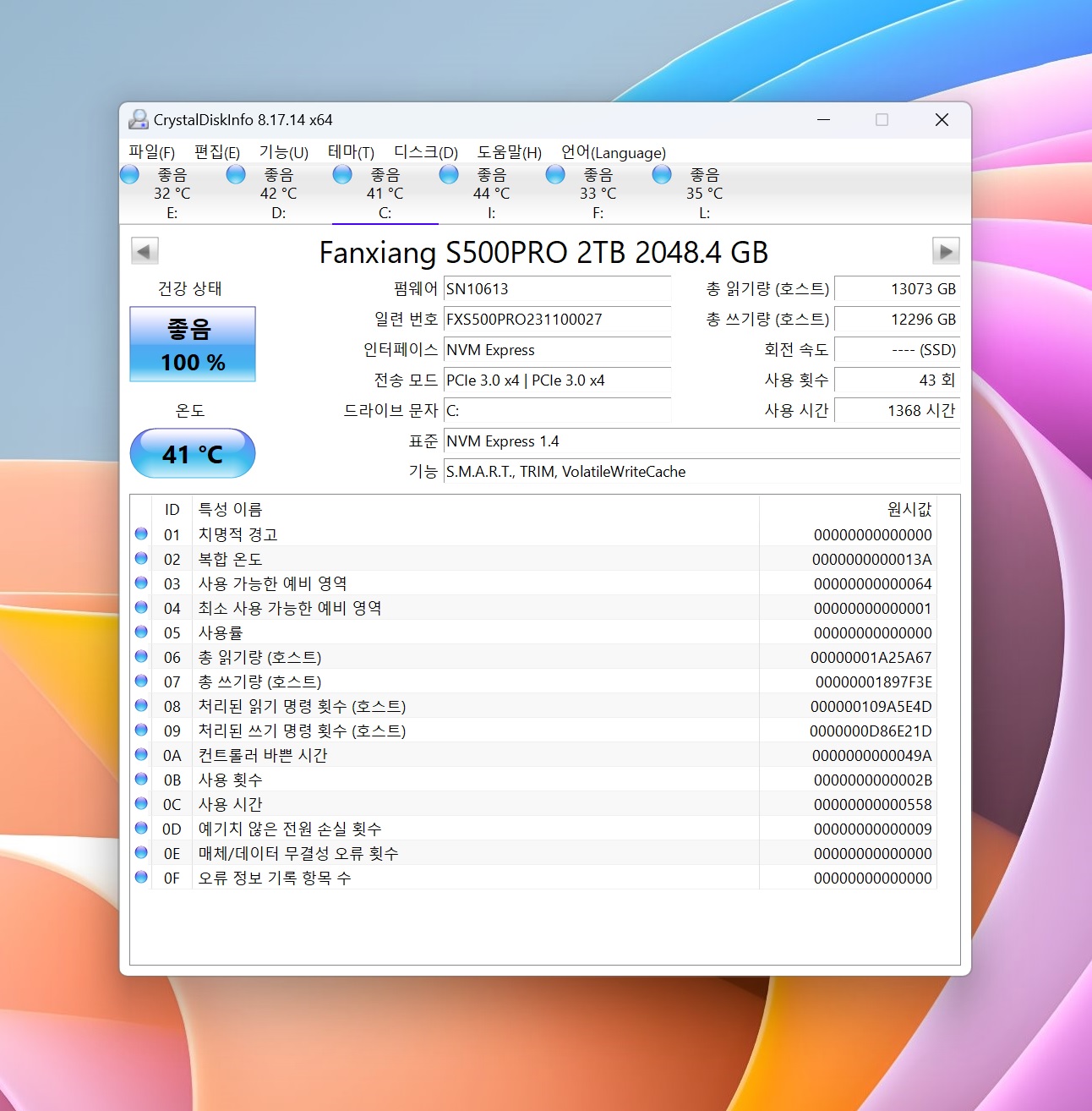
Task: Close the CrystalDiskInfo window
Action: coord(942,120)
